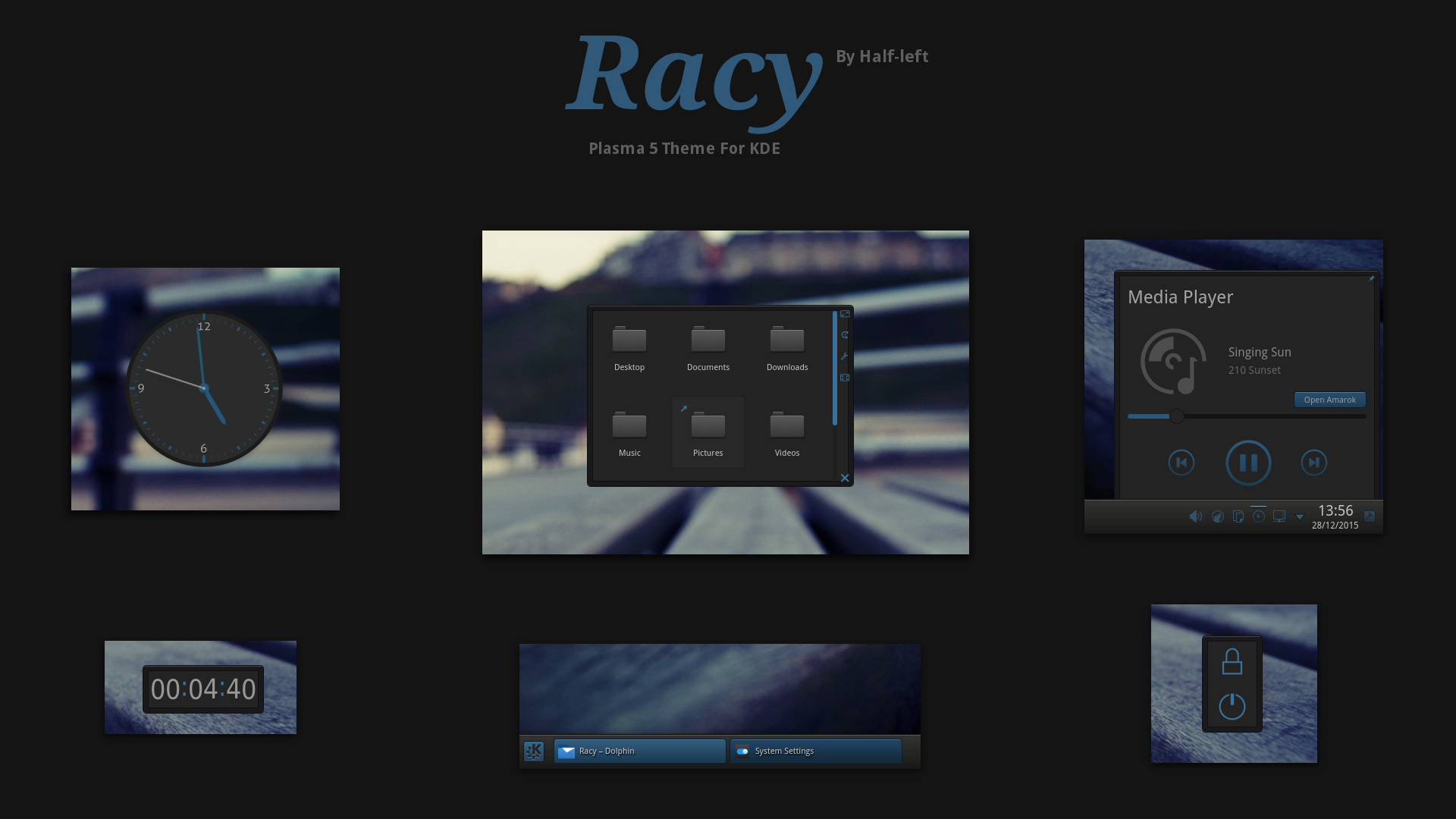Click the Media Player seek slider
The width and height of the screenshot is (1456, 819).
pos(1247,416)
